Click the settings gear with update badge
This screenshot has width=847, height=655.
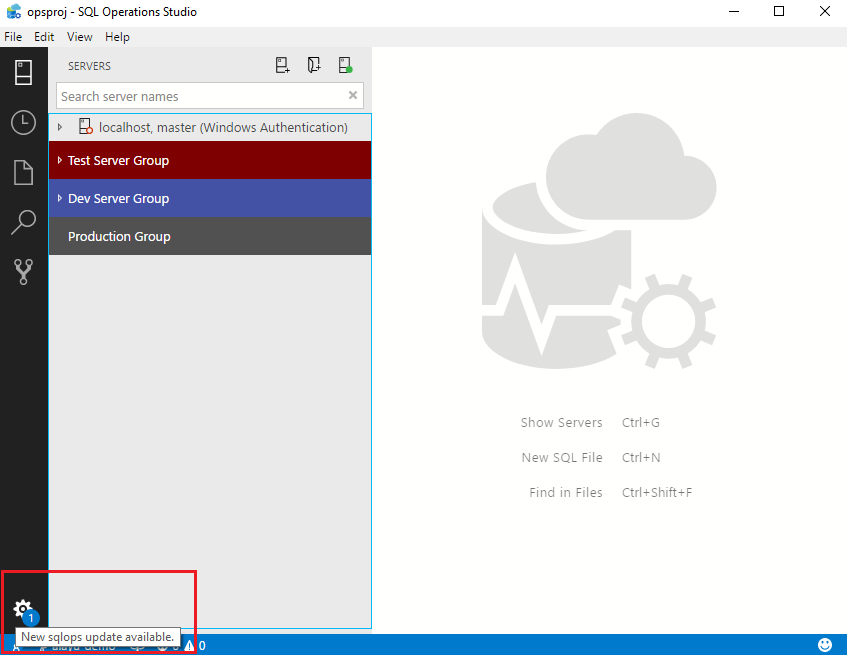23,609
